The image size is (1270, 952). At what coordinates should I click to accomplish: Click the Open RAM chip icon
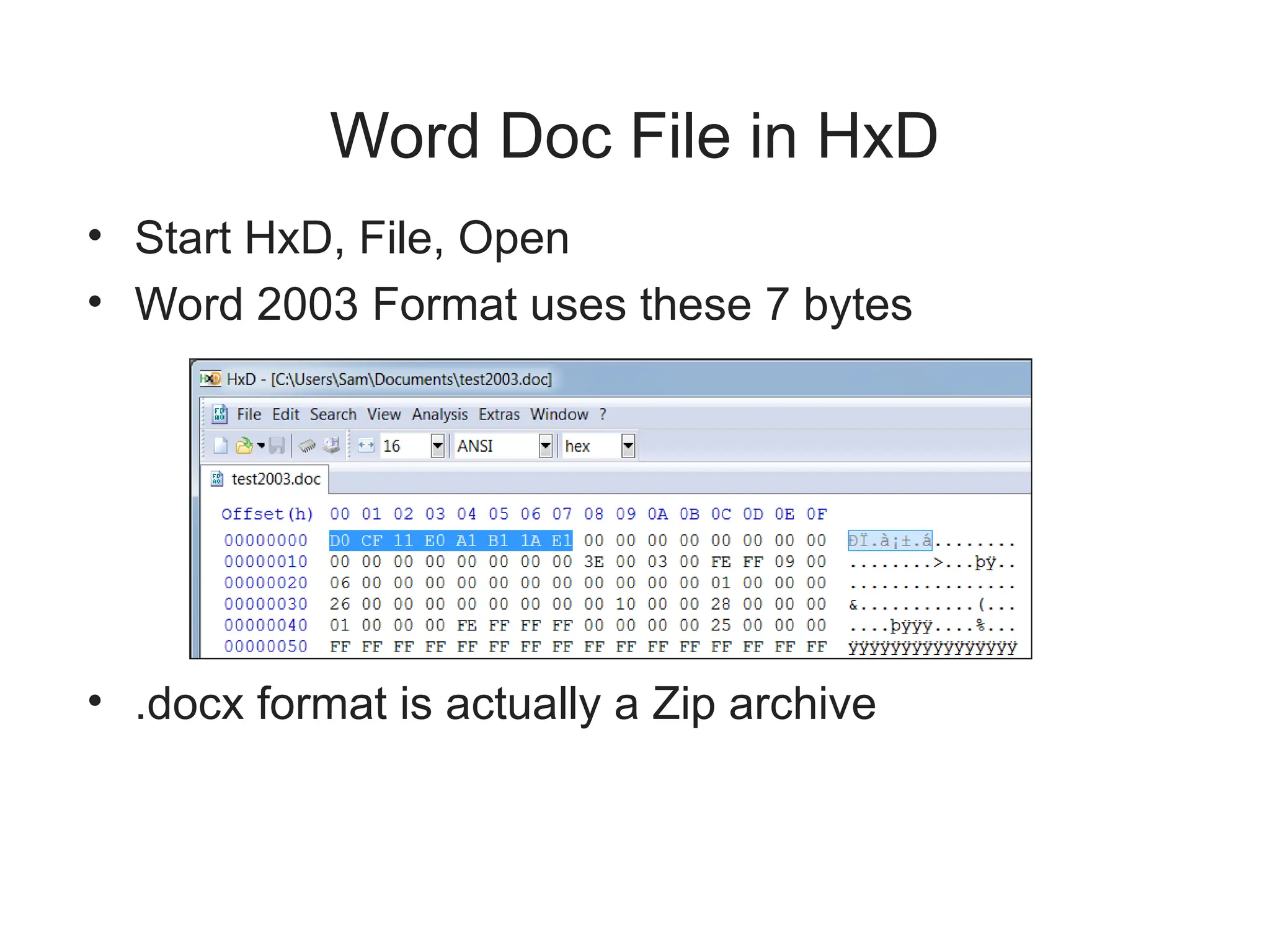pos(307,446)
